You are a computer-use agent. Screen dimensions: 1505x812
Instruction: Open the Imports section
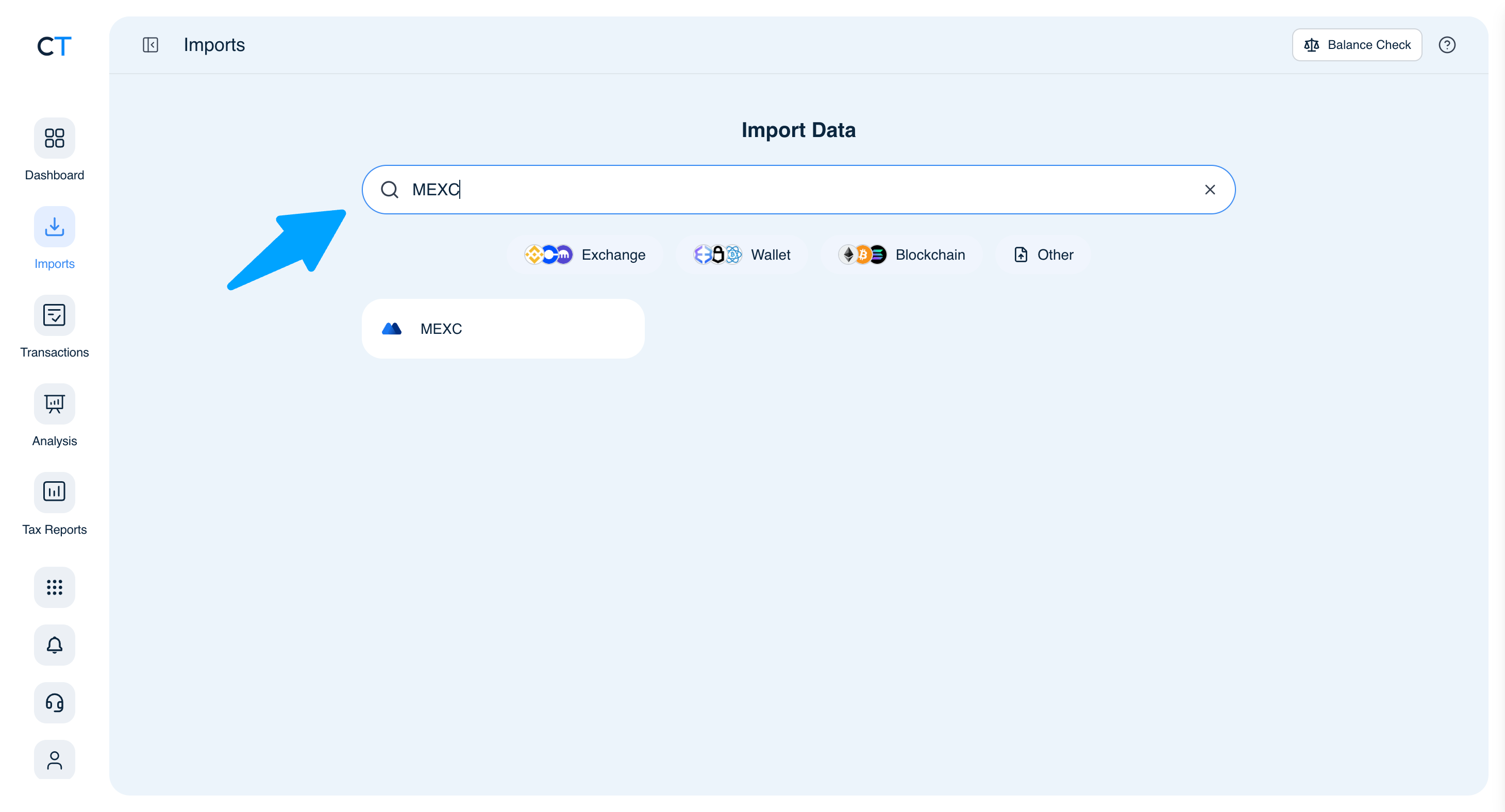[x=54, y=239]
